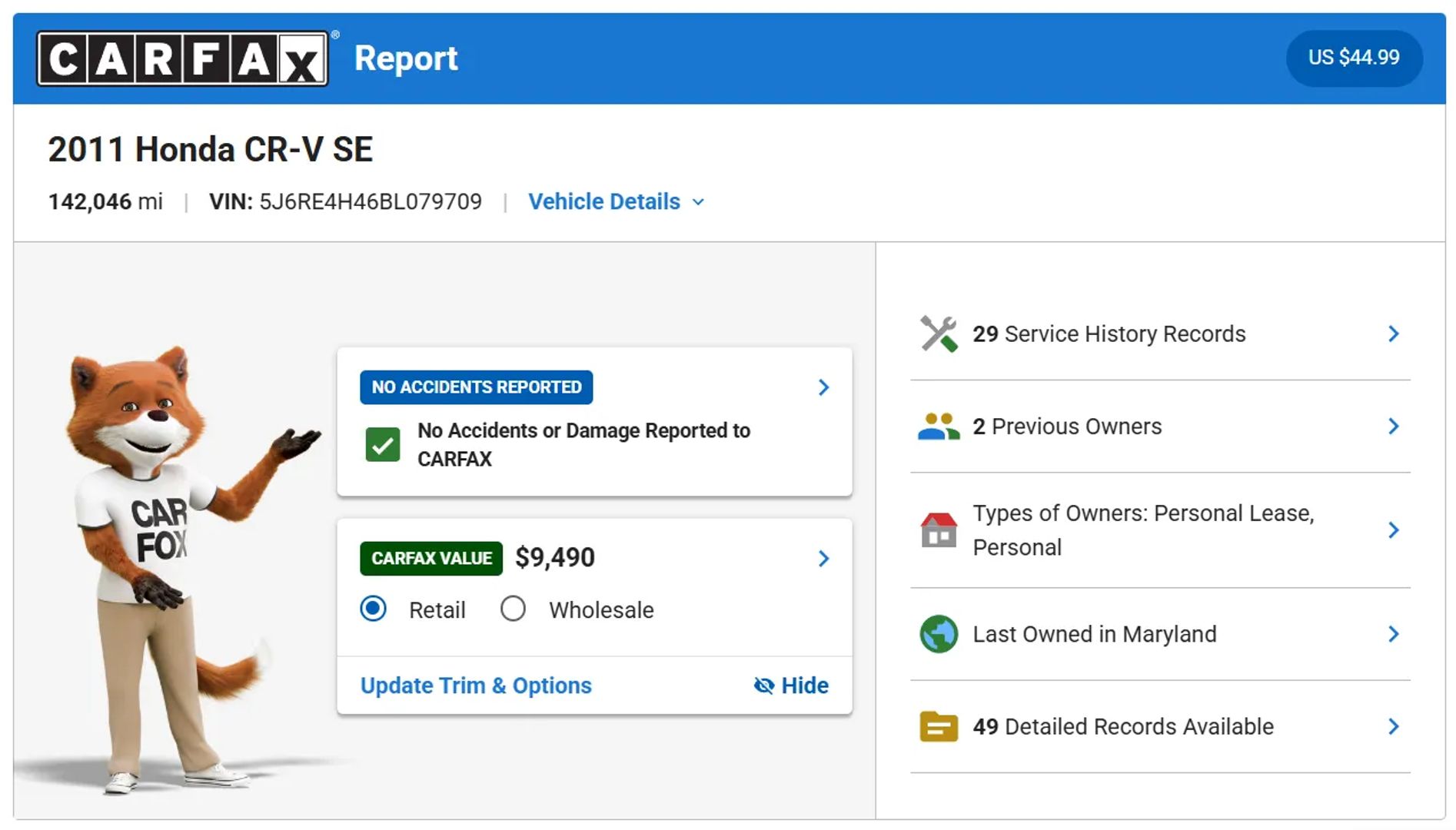Open chevron for Types of Owners row
This screenshot has width=1456, height=830.
point(1394,530)
